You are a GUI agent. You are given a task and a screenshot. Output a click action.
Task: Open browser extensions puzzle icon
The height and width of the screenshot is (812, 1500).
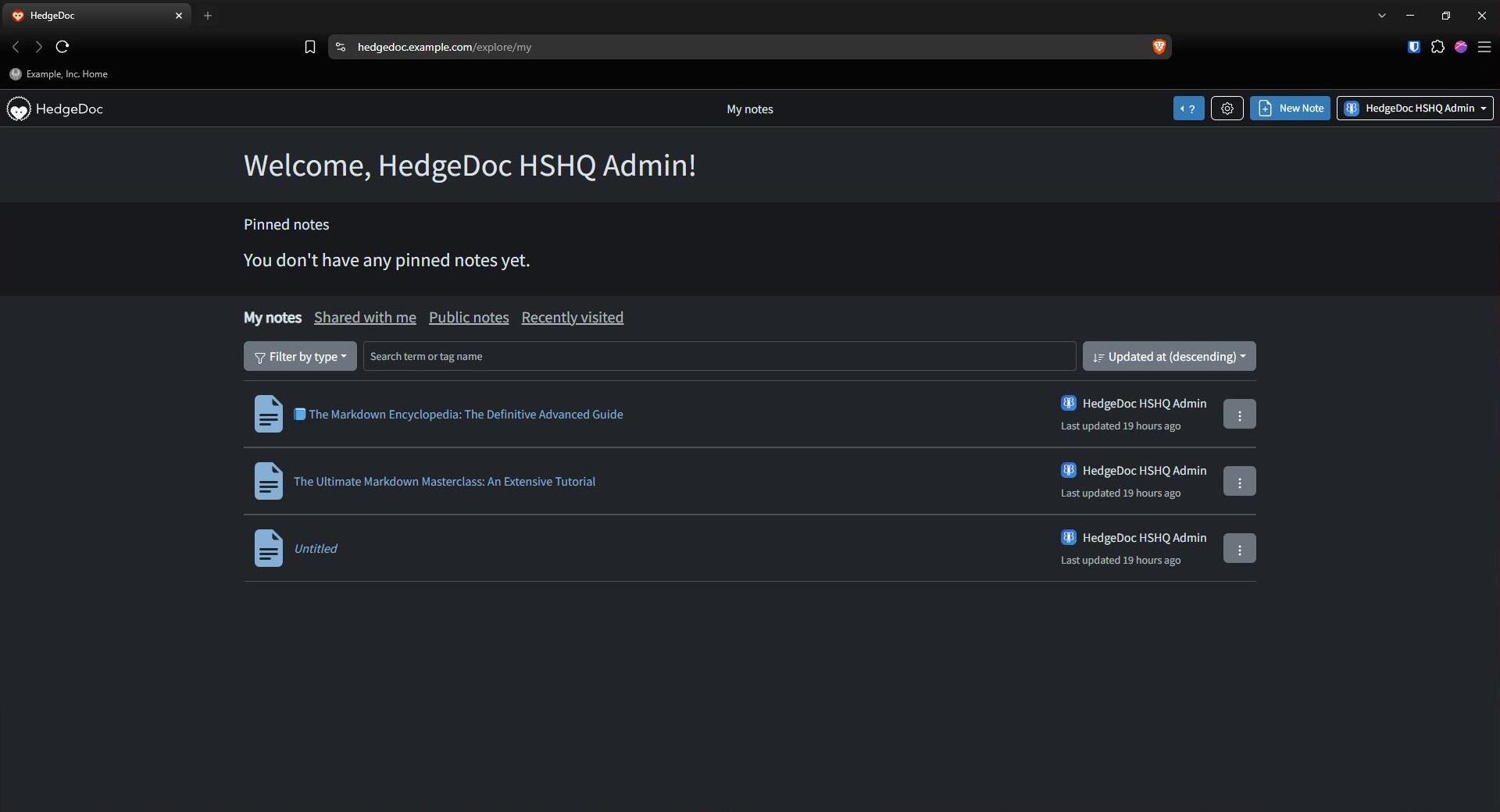pos(1437,47)
